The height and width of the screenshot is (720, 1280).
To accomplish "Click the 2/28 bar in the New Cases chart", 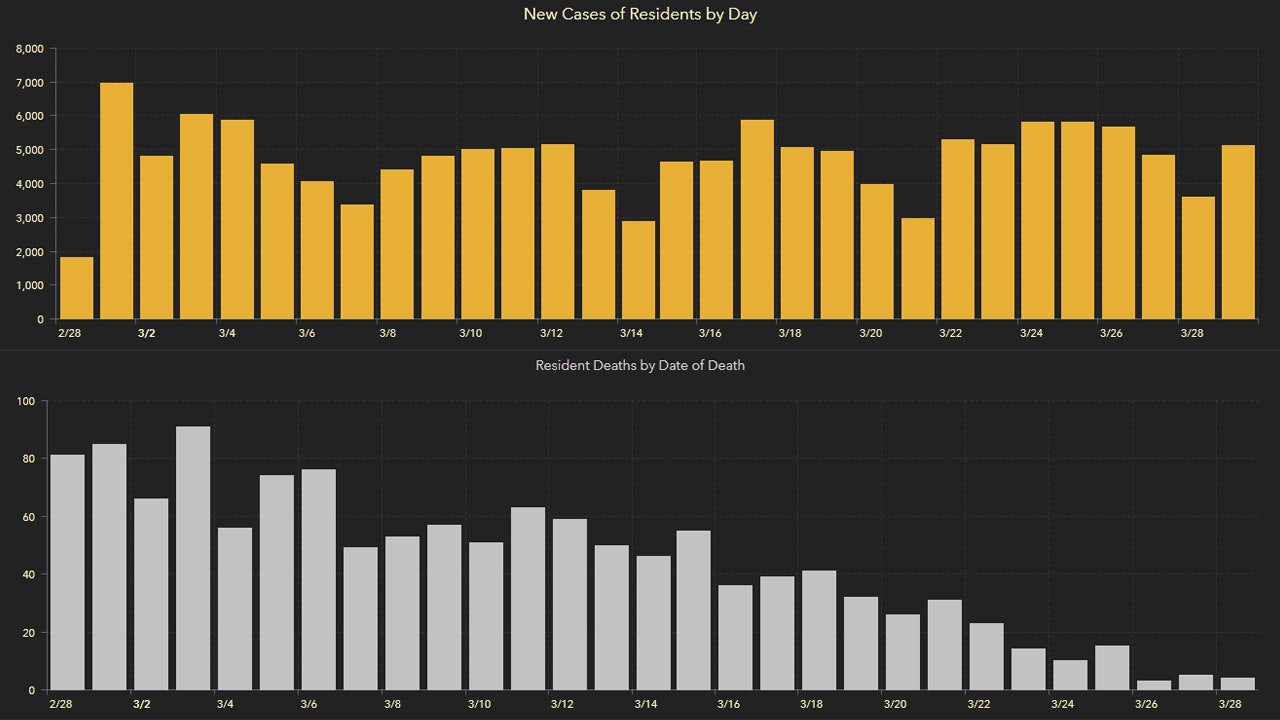I will pyautogui.click(x=77, y=288).
